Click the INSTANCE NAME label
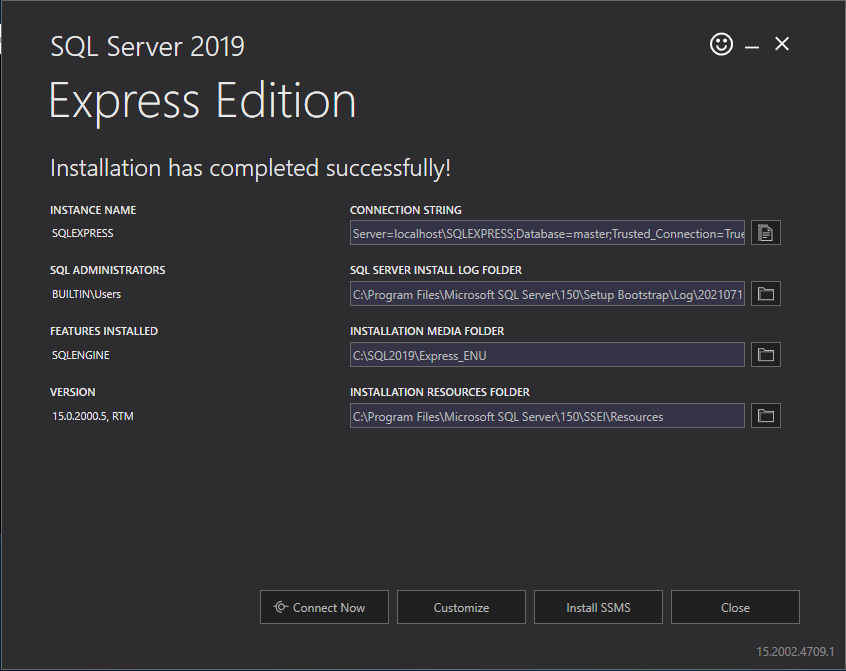The width and height of the screenshot is (846, 671). tap(93, 210)
